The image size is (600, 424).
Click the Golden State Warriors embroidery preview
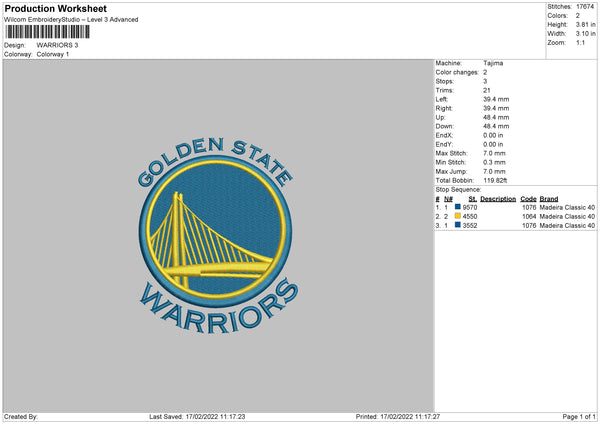click(x=218, y=236)
